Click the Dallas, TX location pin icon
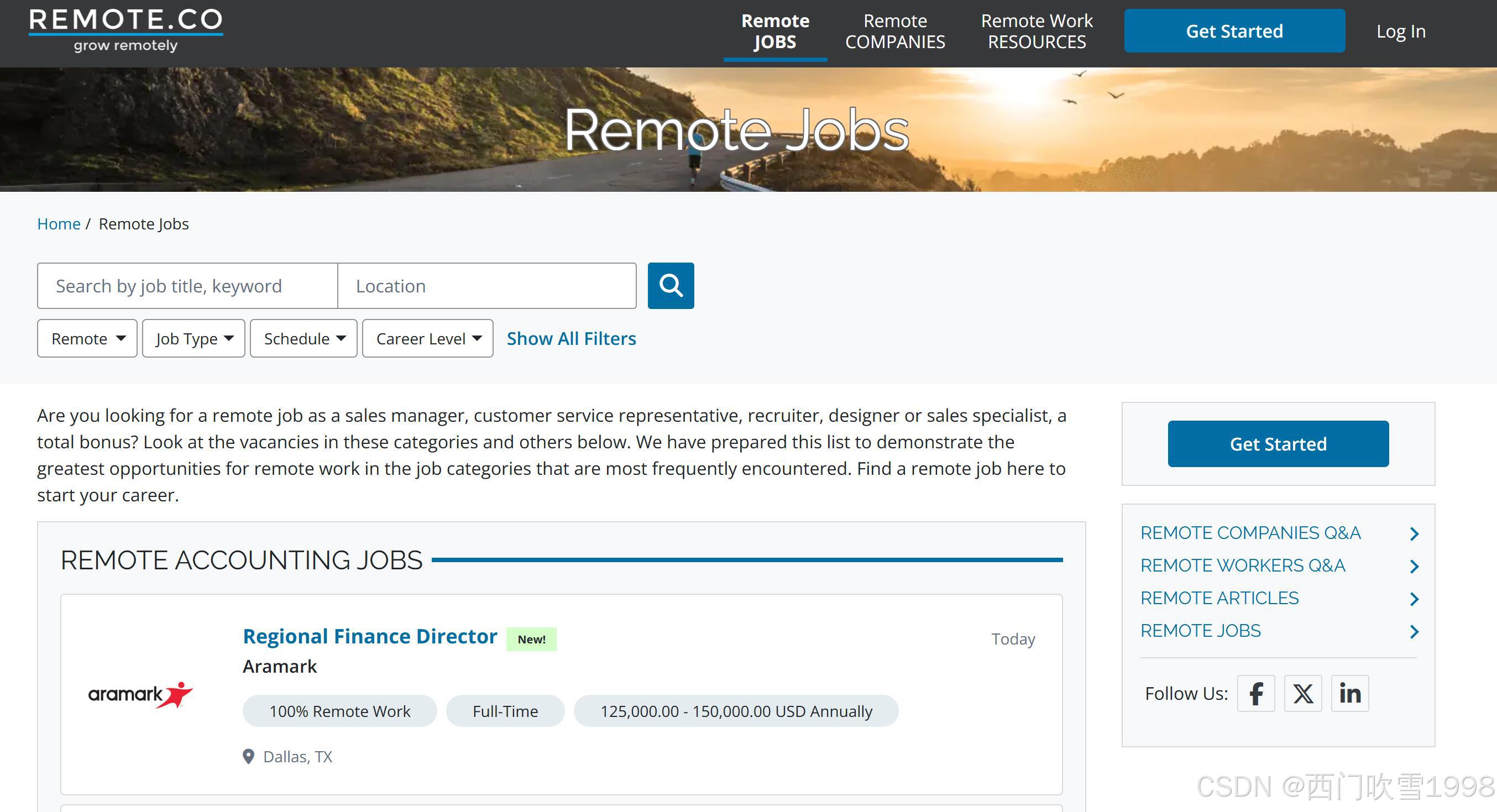Viewport: 1497px width, 812px height. (248, 756)
